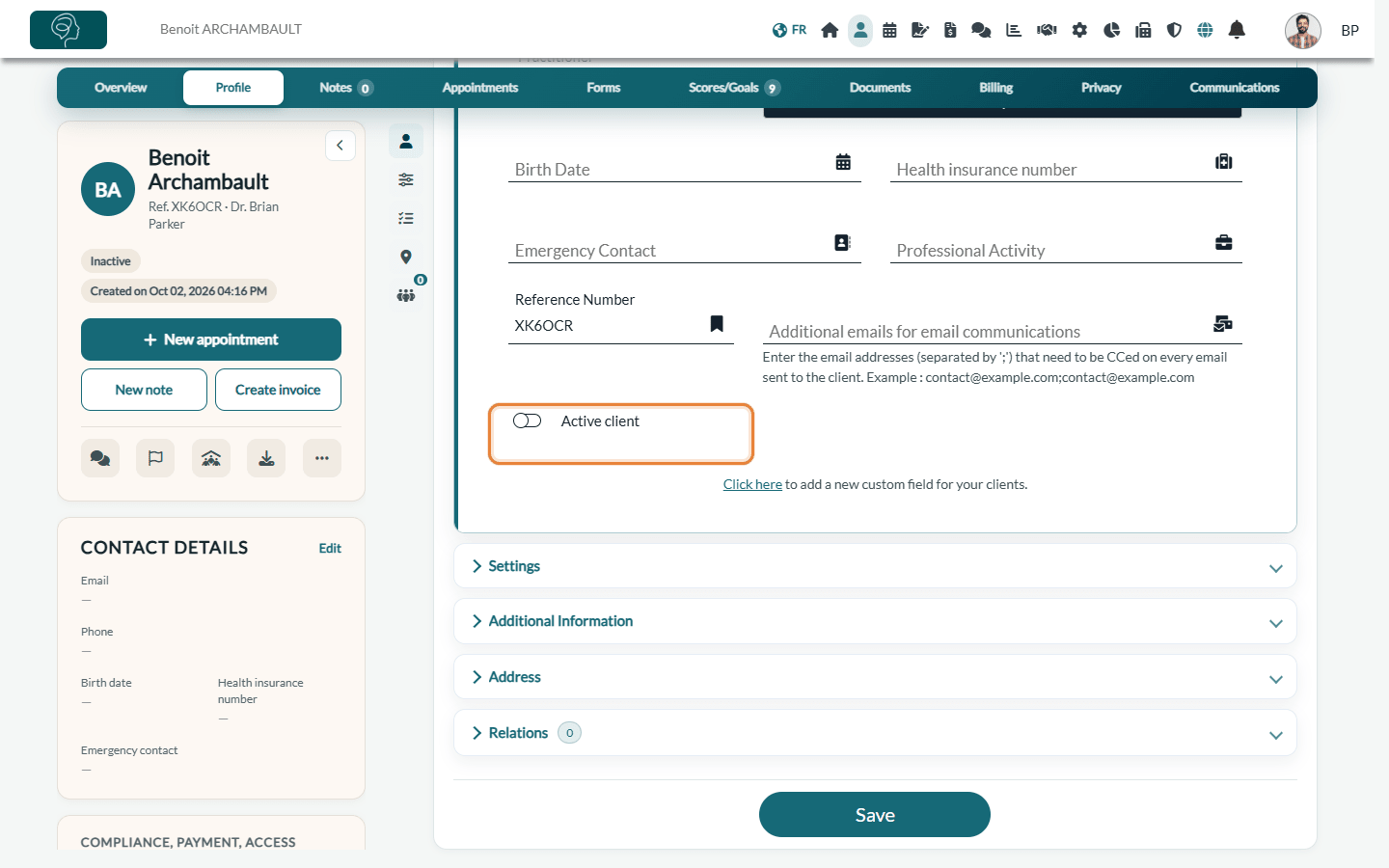Open more options ellipsis in client card
The image size is (1389, 868).
[322, 458]
